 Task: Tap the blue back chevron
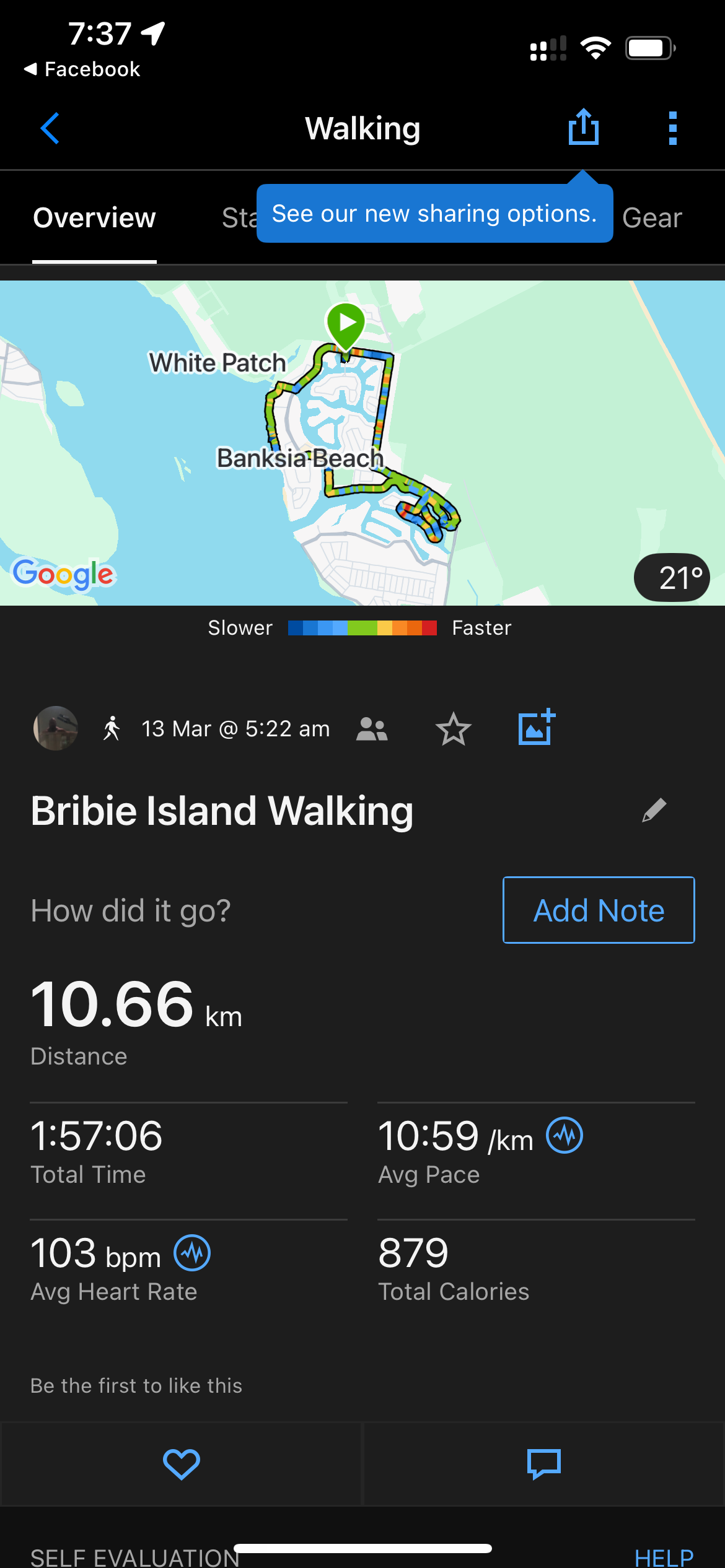pos(50,128)
